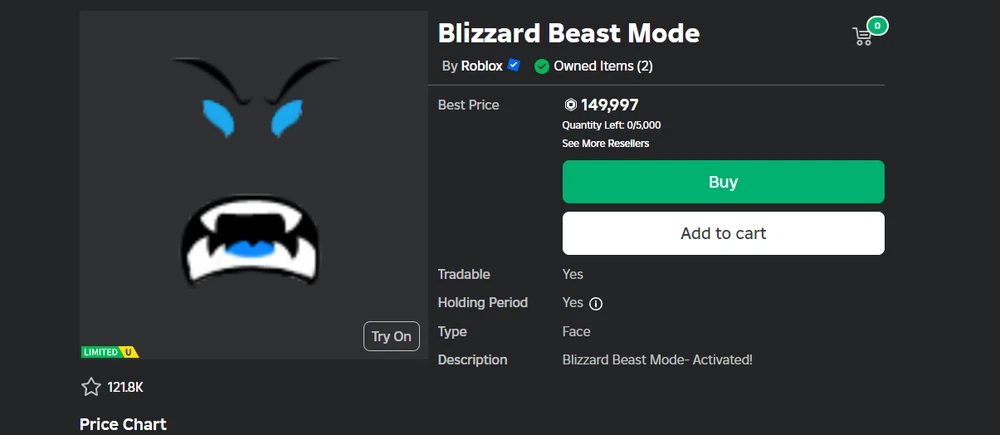This screenshot has height=435, width=1000.
Task: Open the See More Resellers link
Action: (x=605, y=143)
